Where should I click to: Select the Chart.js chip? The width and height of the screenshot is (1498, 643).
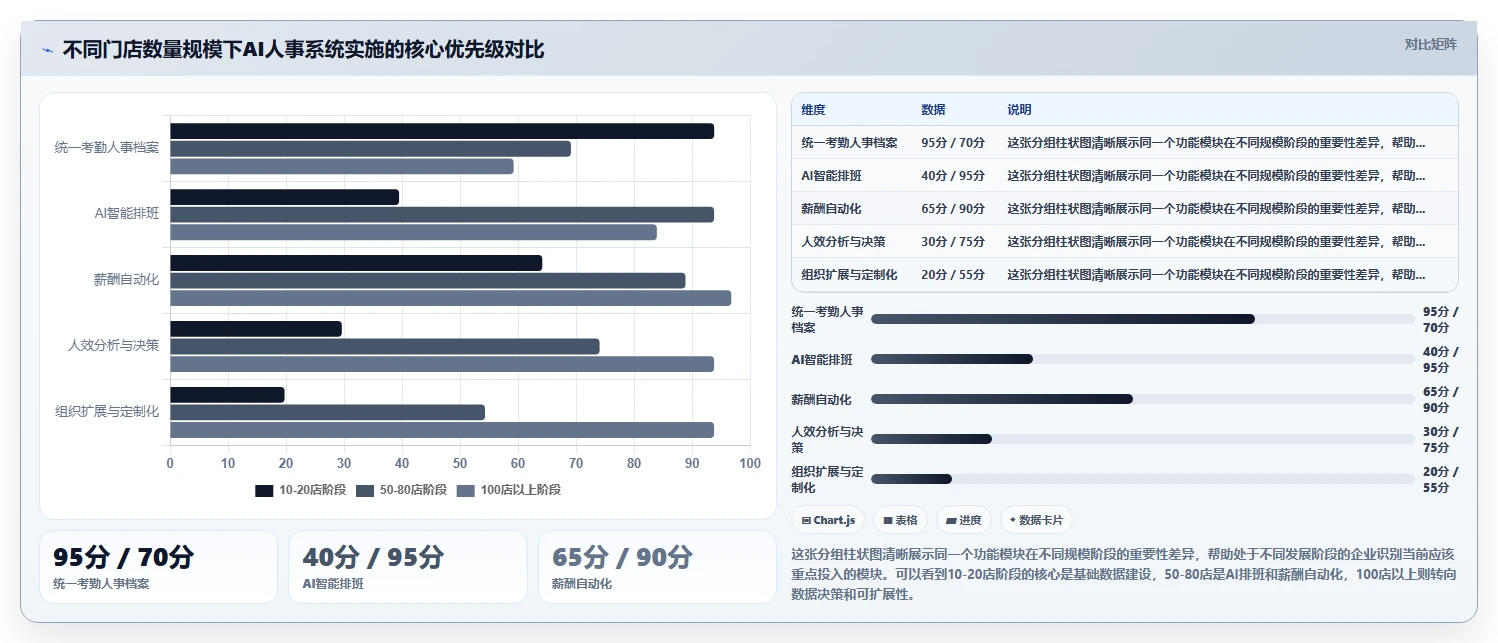pos(829,520)
